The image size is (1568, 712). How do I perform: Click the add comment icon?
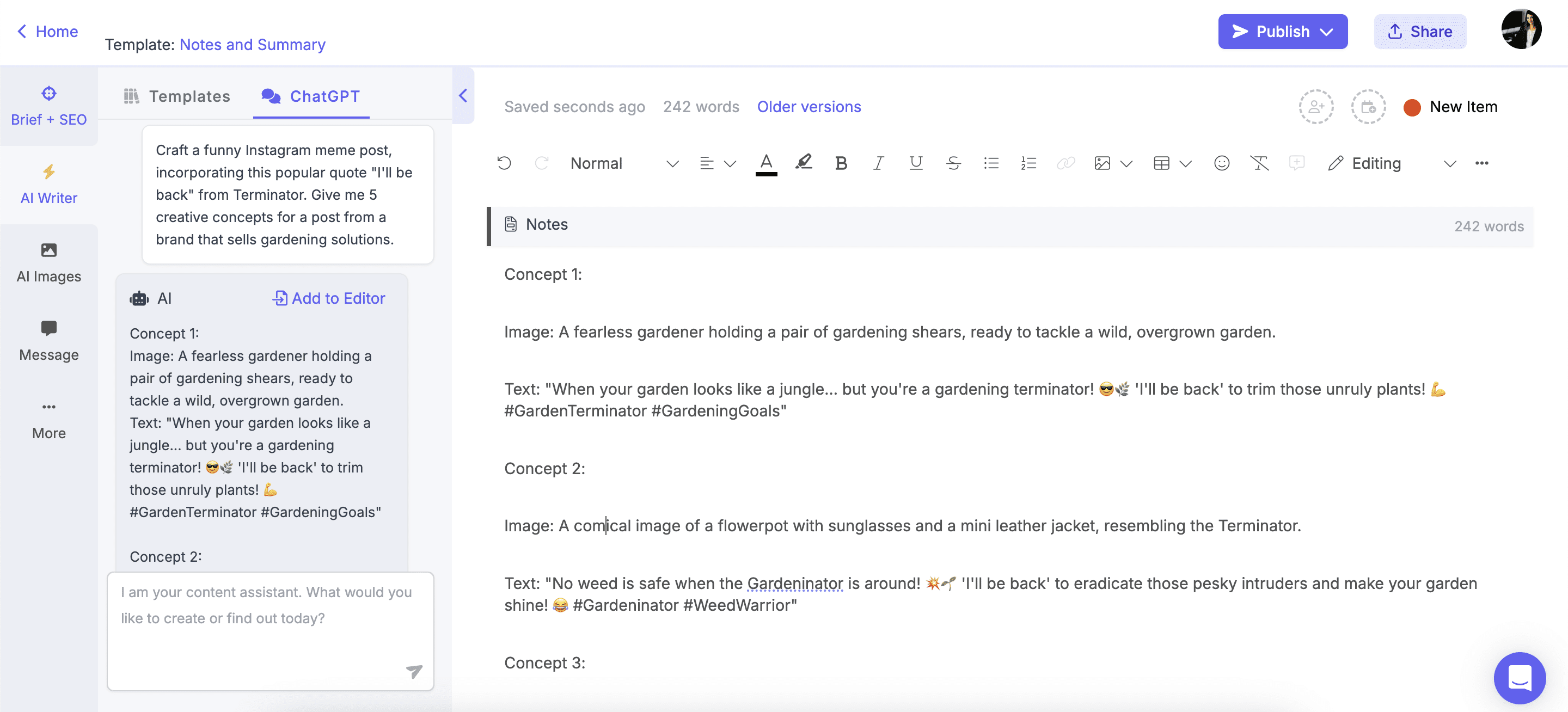click(x=1296, y=163)
